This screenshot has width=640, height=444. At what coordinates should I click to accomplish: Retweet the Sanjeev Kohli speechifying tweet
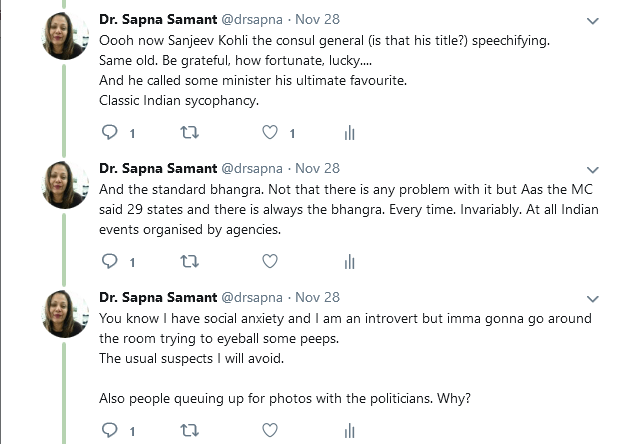point(189,133)
